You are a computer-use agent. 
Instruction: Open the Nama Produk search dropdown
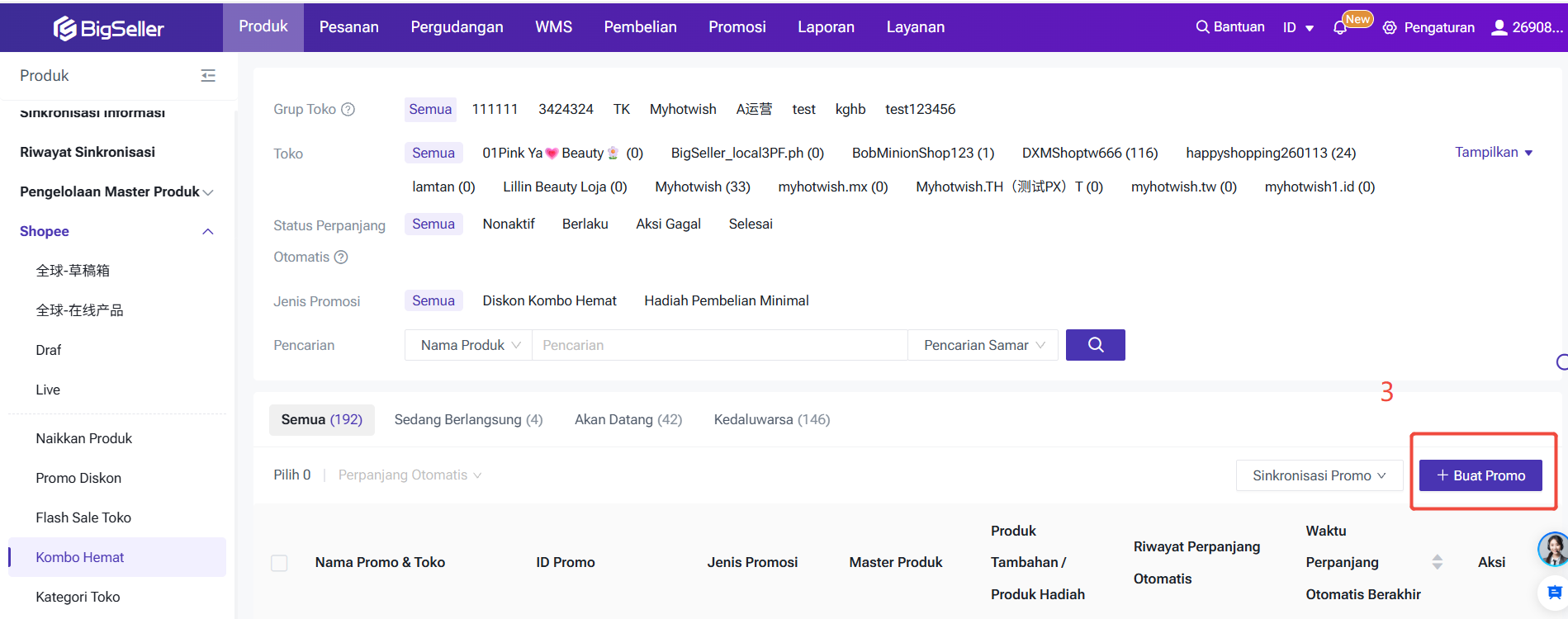[x=469, y=345]
